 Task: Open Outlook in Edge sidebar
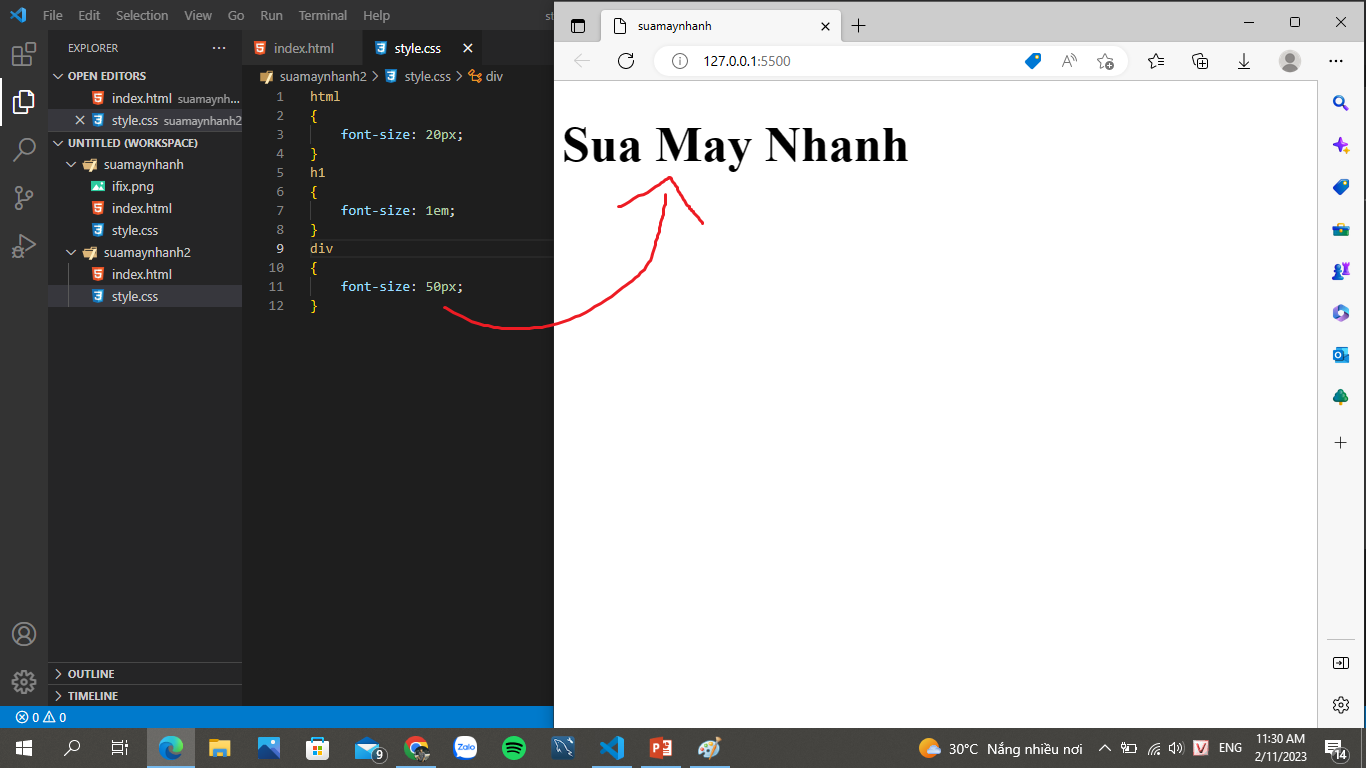click(1341, 355)
